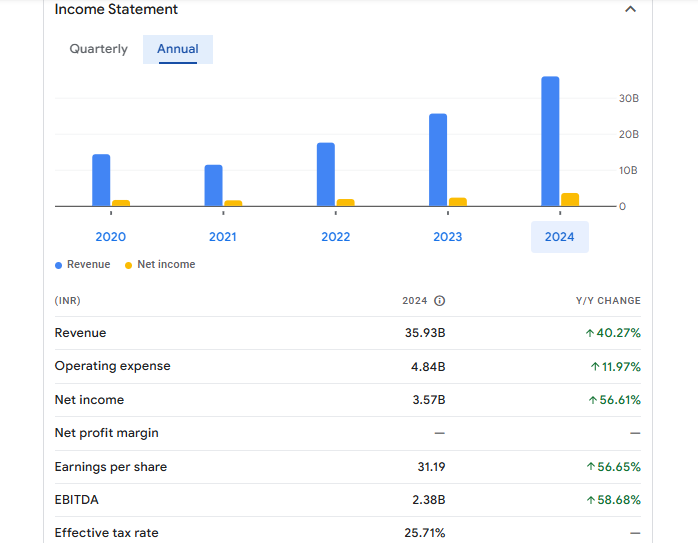698x543 pixels.
Task: Click the 2020 blue revenue bar
Action: tap(101, 180)
